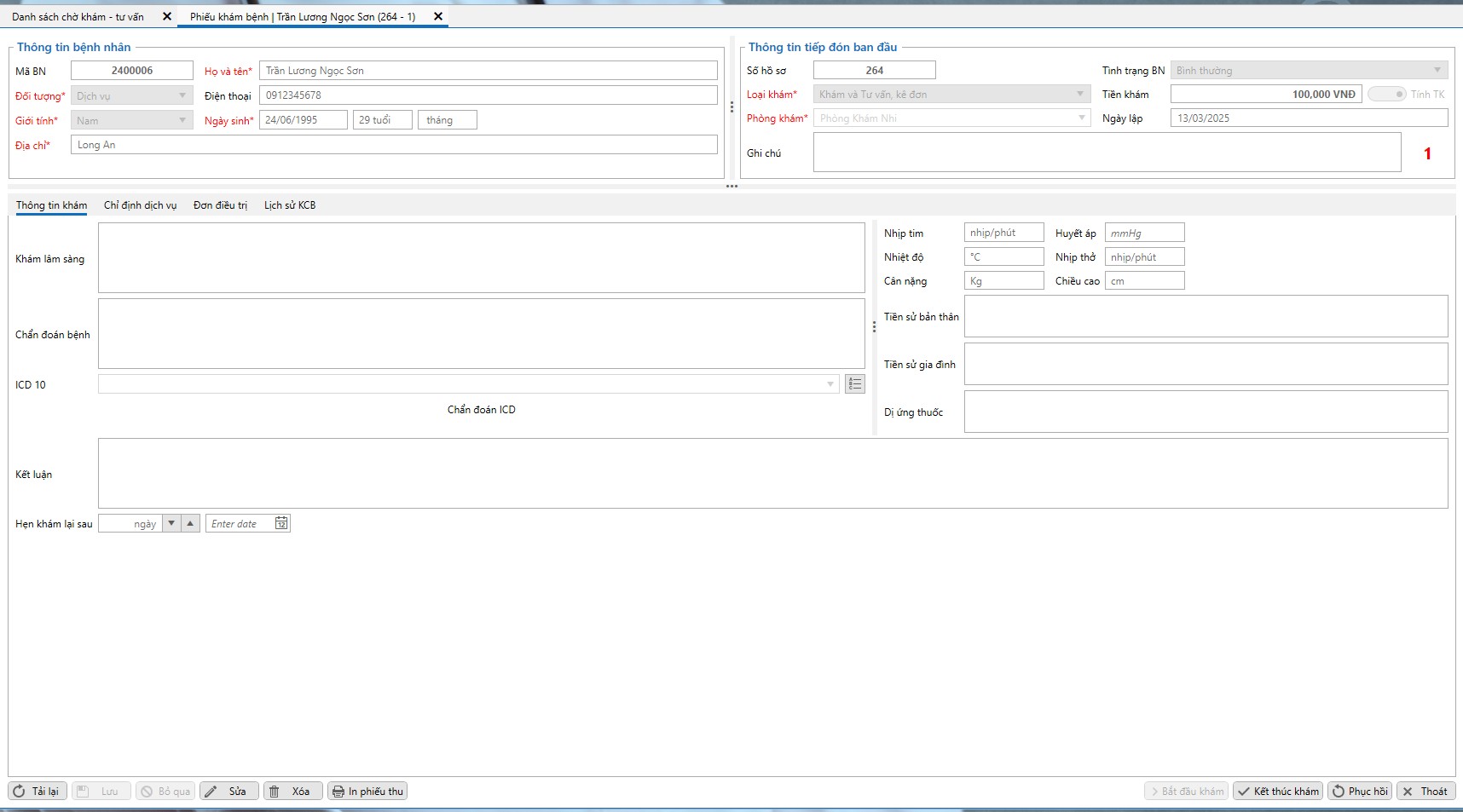Click the Tiền sử gia đình box
The image size is (1463, 812).
(1206, 364)
